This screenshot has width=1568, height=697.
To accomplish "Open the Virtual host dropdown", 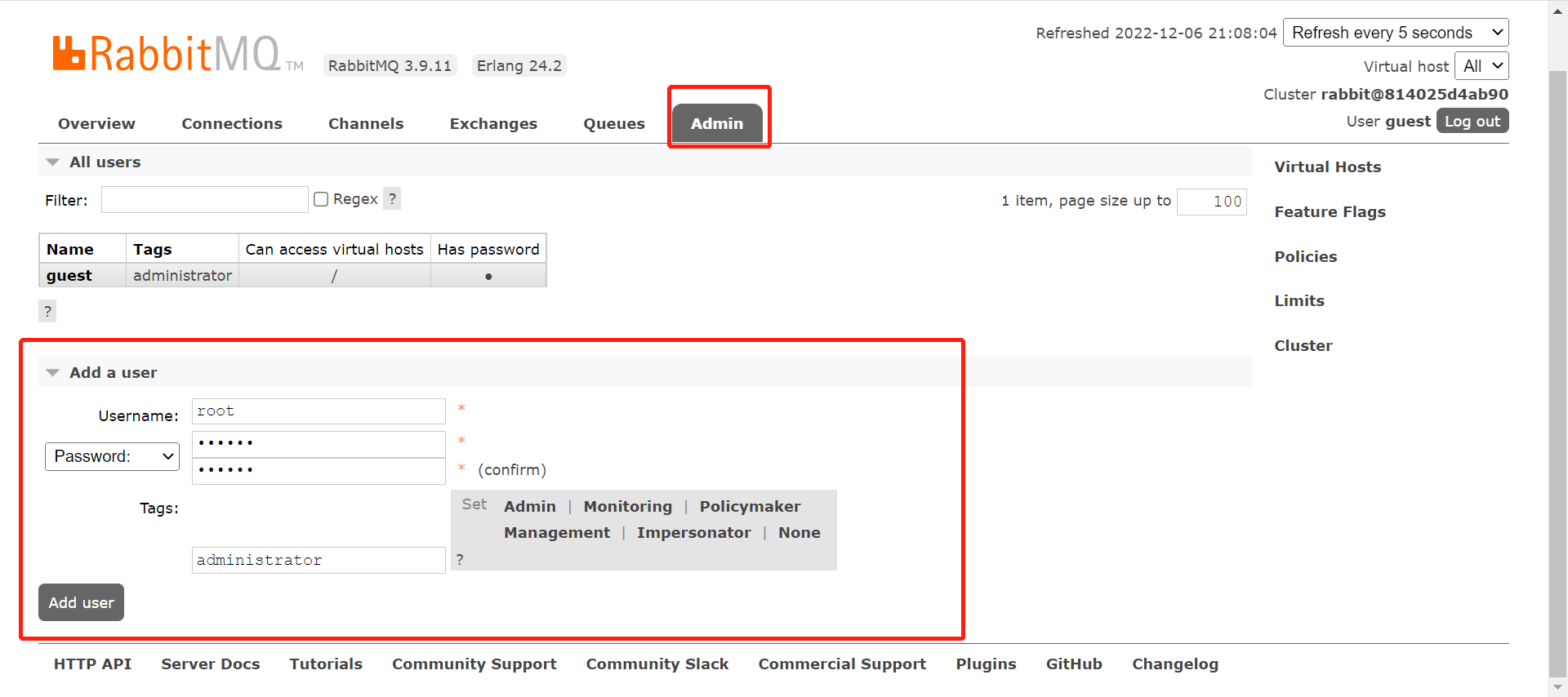I will pyautogui.click(x=1481, y=66).
